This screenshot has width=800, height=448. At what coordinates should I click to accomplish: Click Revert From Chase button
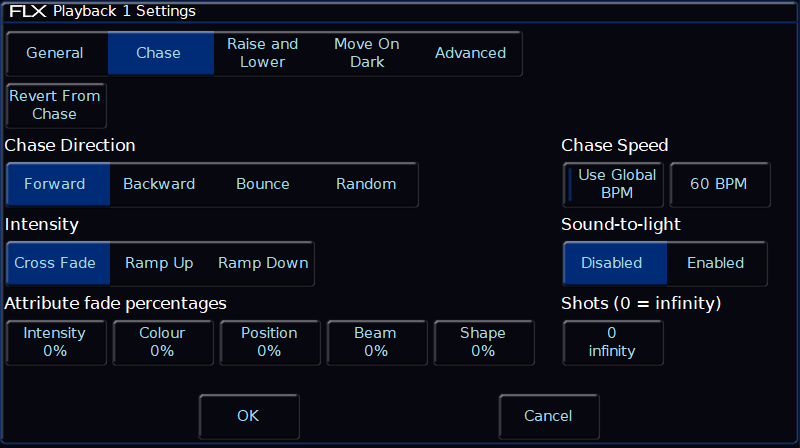point(55,105)
